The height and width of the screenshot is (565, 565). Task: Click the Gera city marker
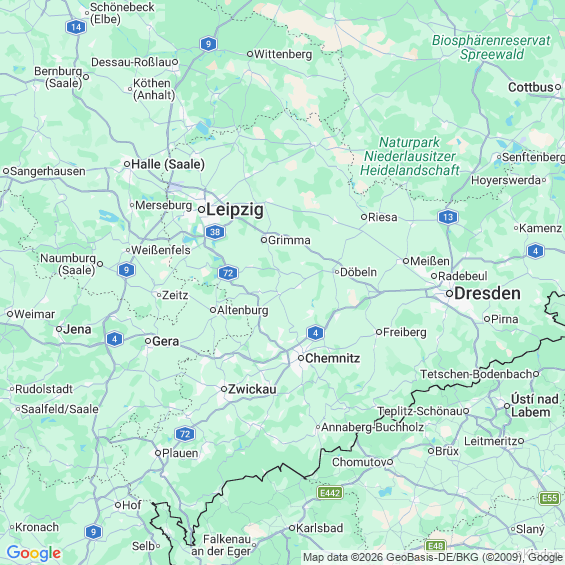[x=148, y=341]
